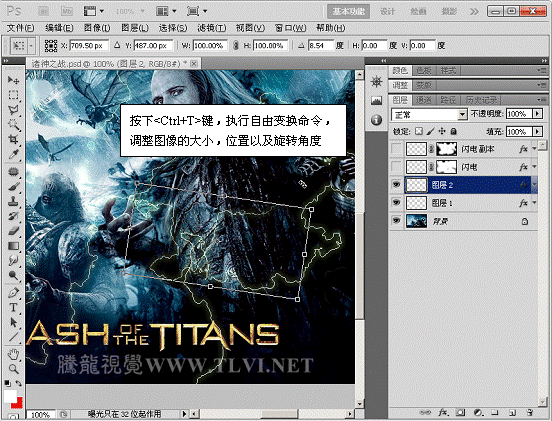552x421 pixels.
Task: Toggle lock image pixels brush icon
Action: [430, 131]
